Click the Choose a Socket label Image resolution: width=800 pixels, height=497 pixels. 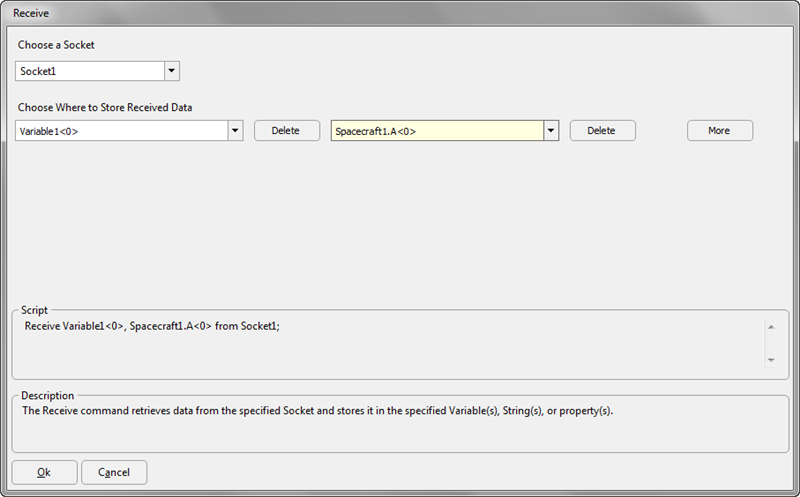[56, 45]
